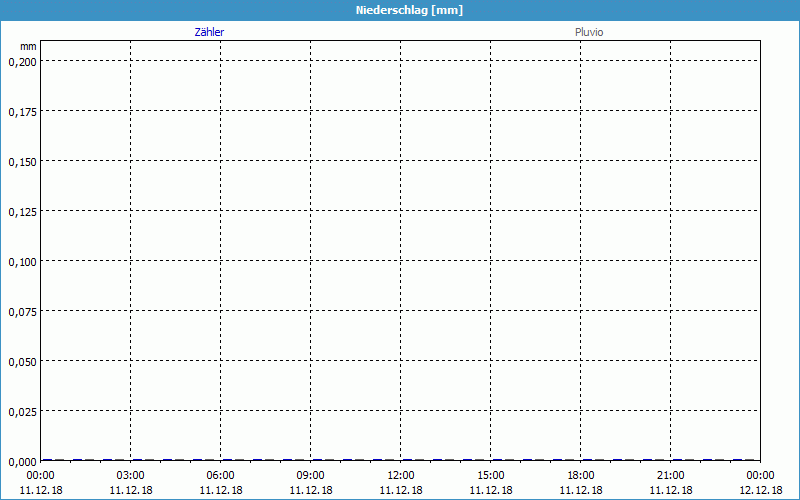Screen dimensions: 800x500
Task: Click the mm unit label
Action: [28, 46]
